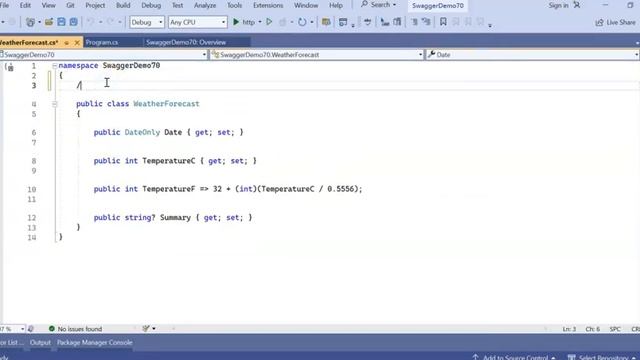Click Select Repository in status bar
Viewport: 640px width, 360px height.
point(603,357)
